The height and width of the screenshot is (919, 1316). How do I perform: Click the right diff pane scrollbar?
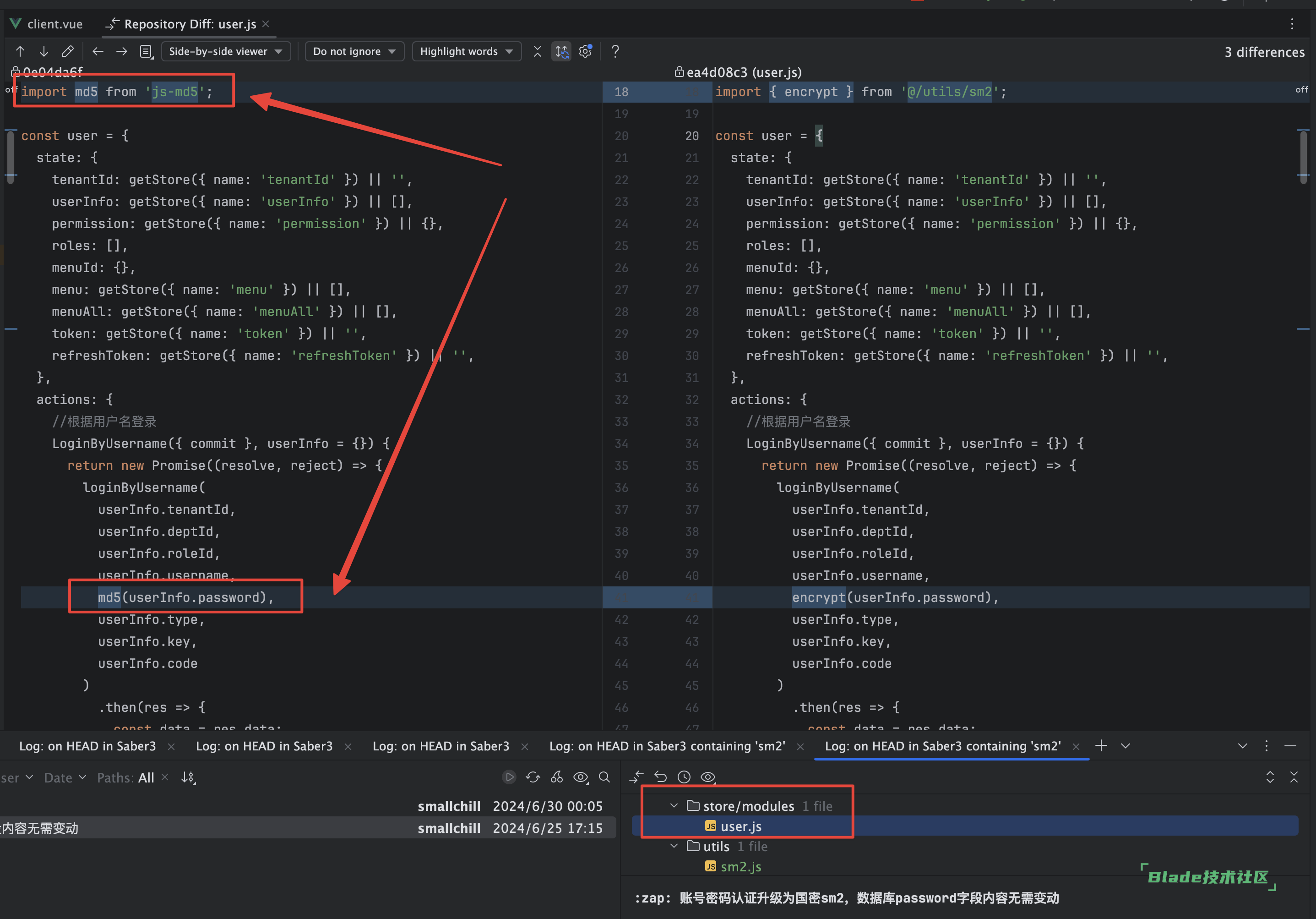tap(1303, 158)
